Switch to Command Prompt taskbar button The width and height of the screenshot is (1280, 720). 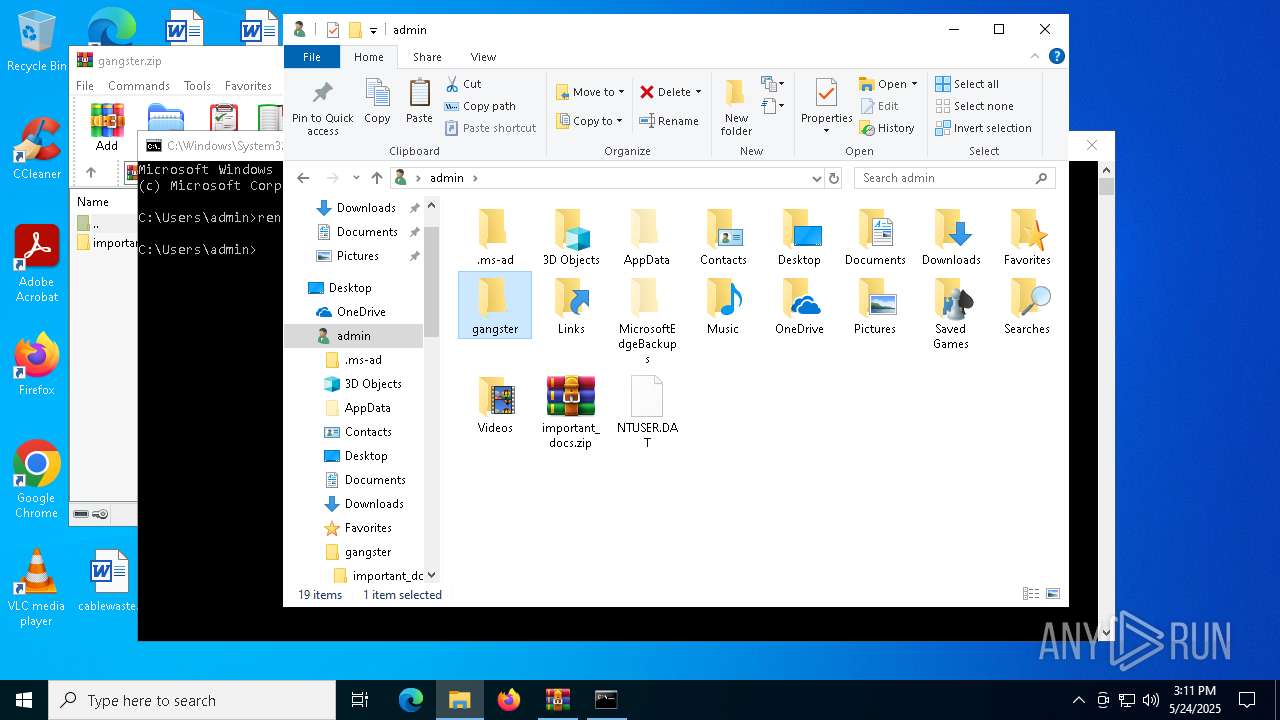pos(606,700)
